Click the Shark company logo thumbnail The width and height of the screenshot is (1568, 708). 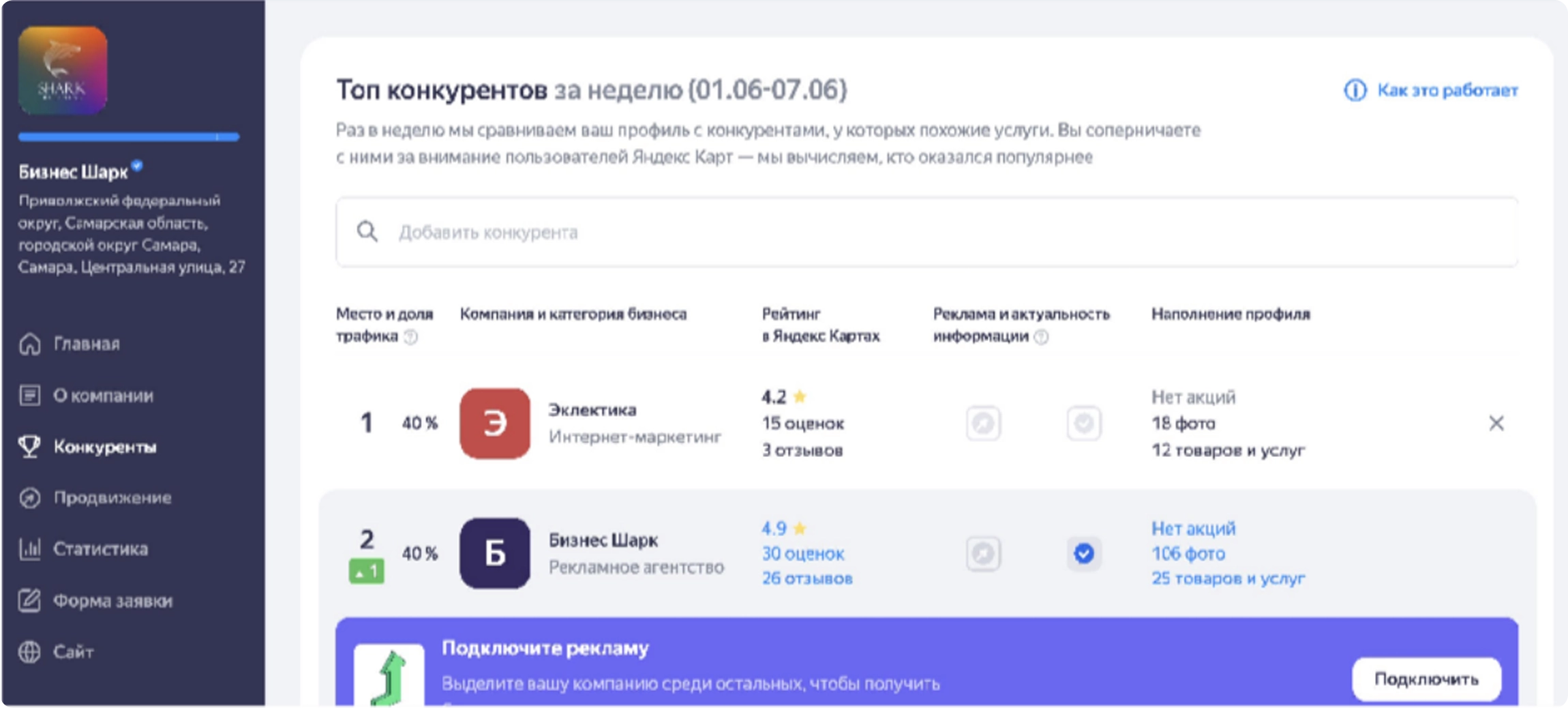coord(63,70)
